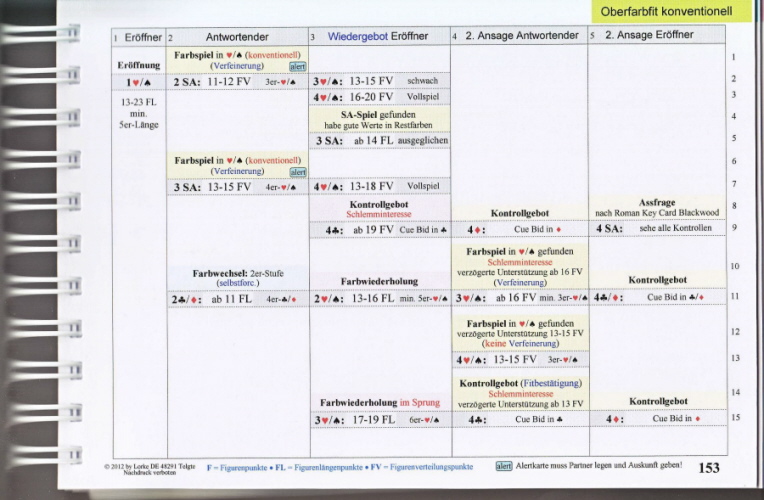This screenshot has height=500, width=764.
Task: Click 'verzögerte Unterstützung ab 13 FV' text
Action: click(x=520, y=404)
